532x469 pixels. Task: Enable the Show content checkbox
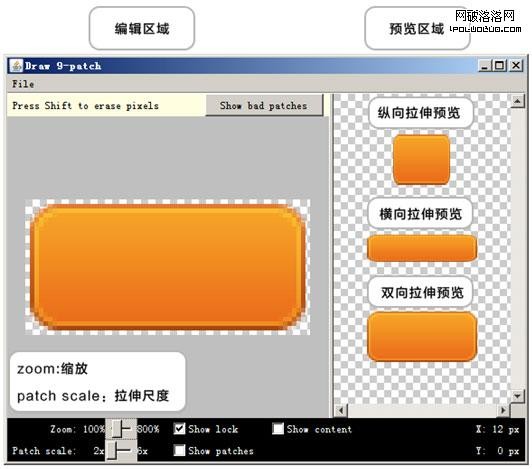point(278,428)
